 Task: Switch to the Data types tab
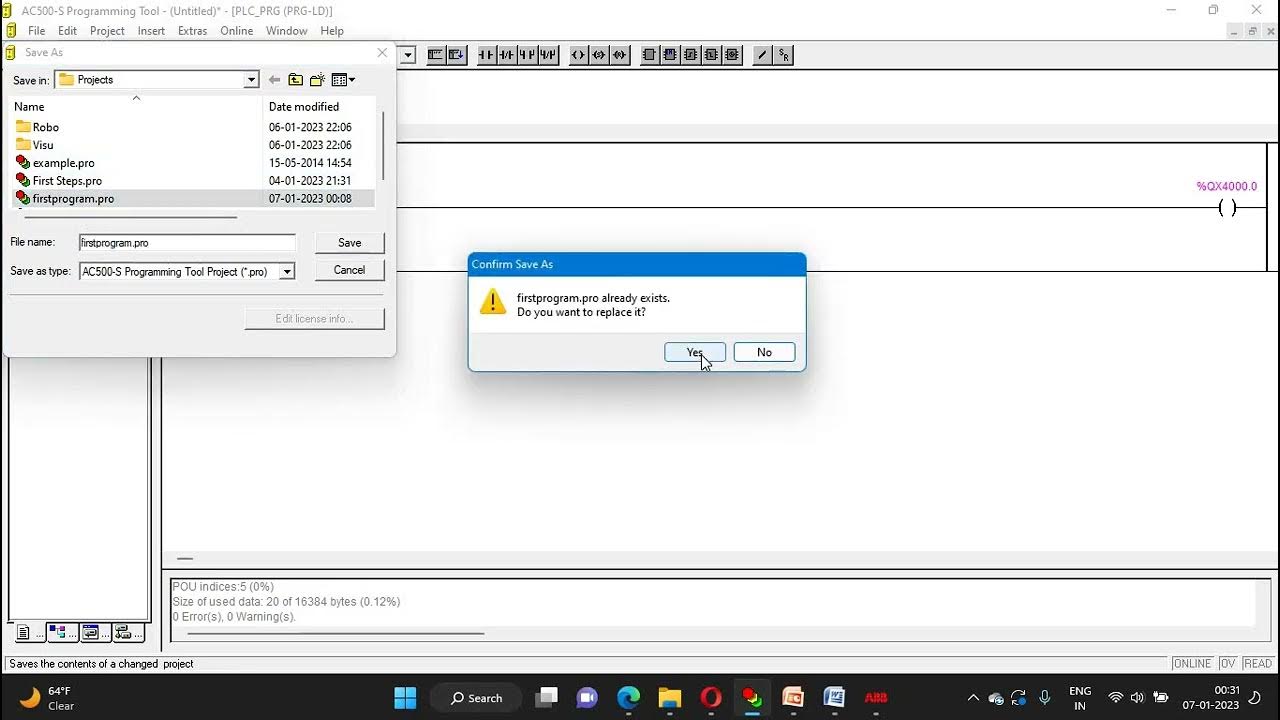click(x=62, y=633)
